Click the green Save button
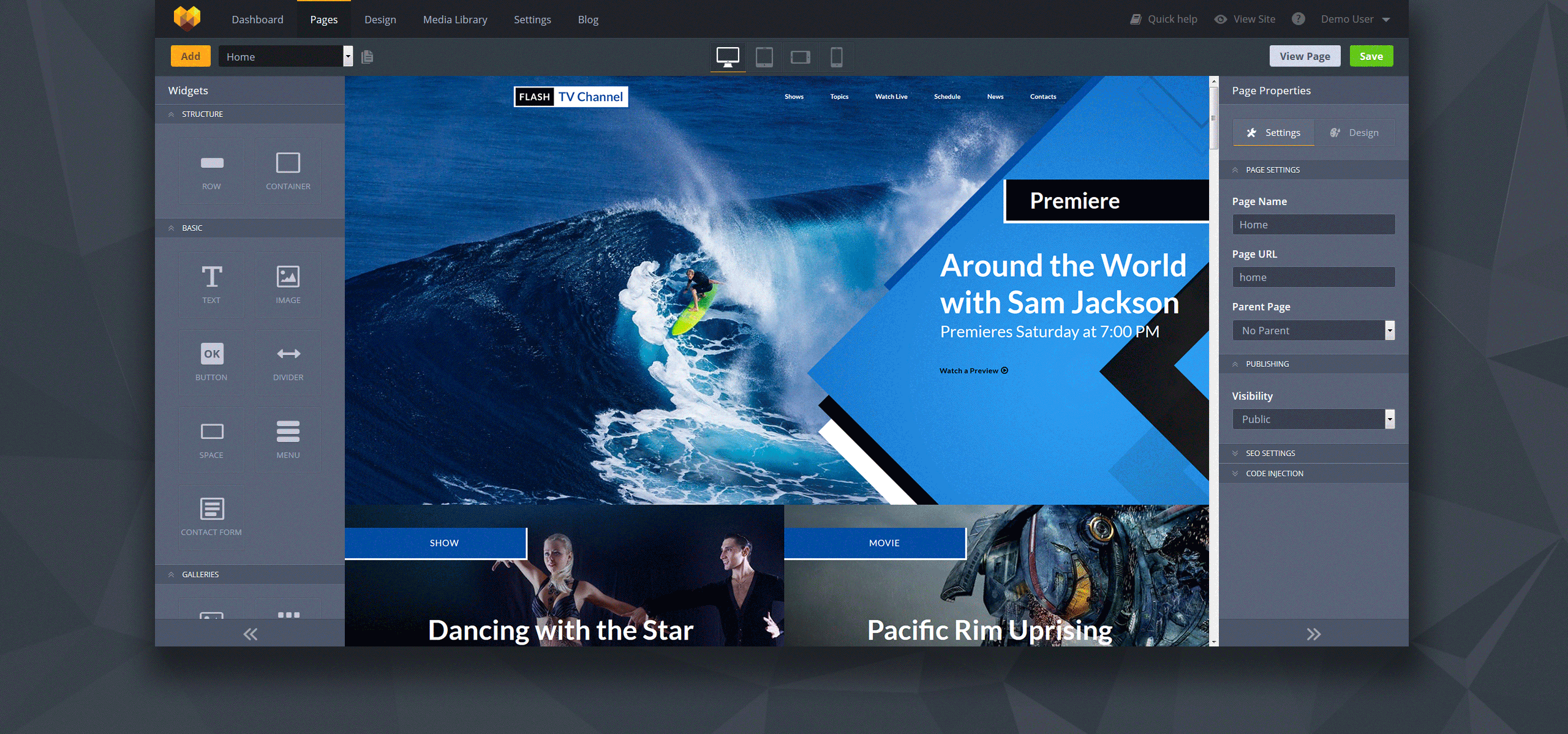 coord(1371,56)
